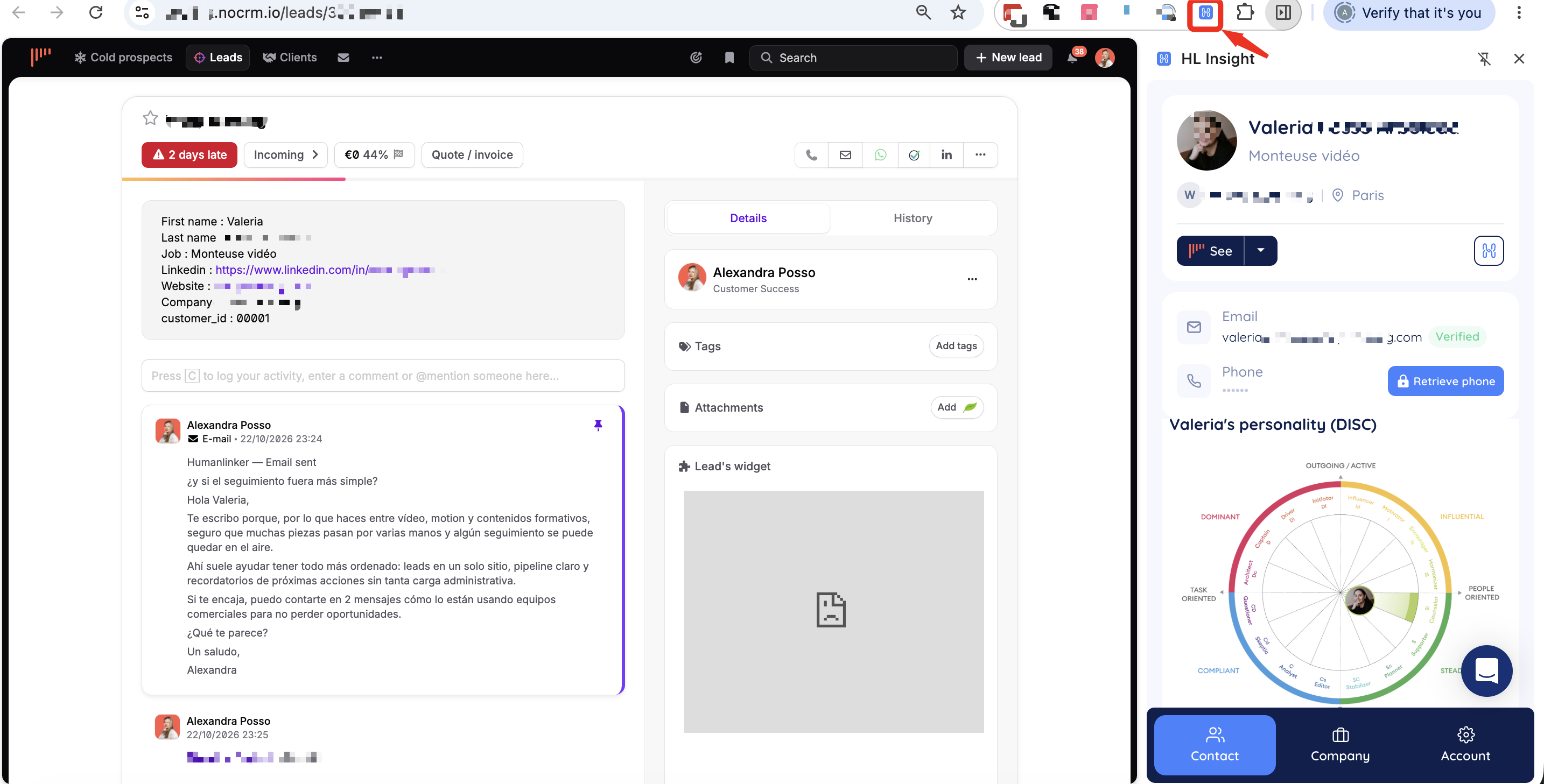Click the Chrome extensions puzzle icon
This screenshot has width=1544, height=784.
[x=1244, y=12]
